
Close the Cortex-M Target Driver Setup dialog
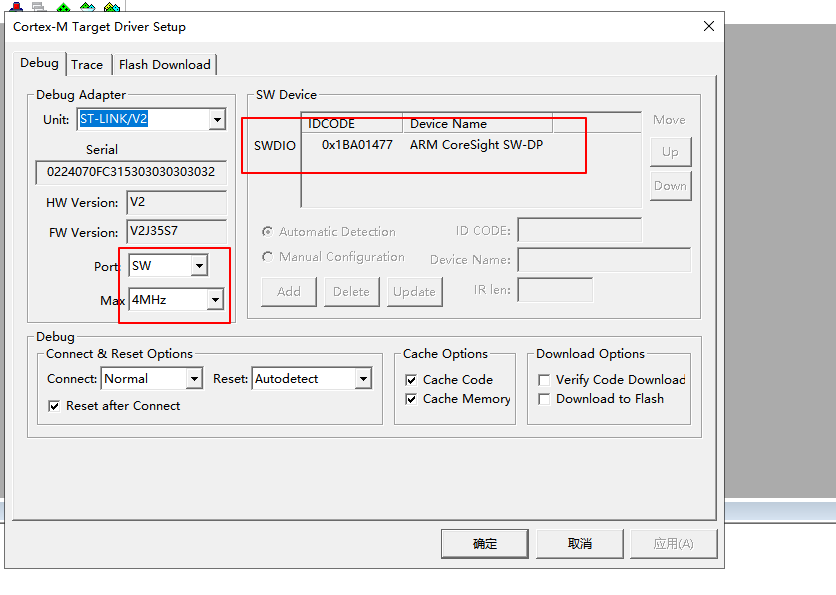pyautogui.click(x=709, y=26)
